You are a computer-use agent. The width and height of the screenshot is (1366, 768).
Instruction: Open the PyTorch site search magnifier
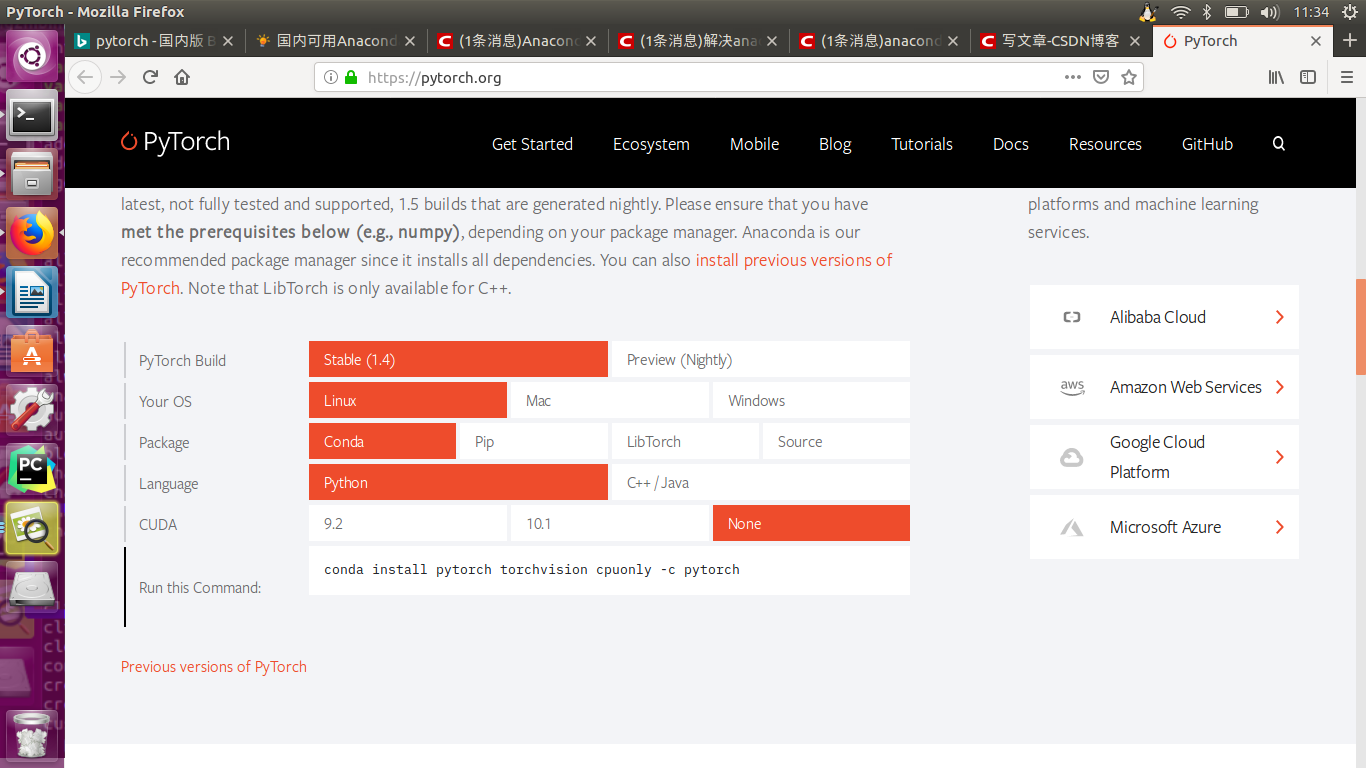click(x=1278, y=144)
